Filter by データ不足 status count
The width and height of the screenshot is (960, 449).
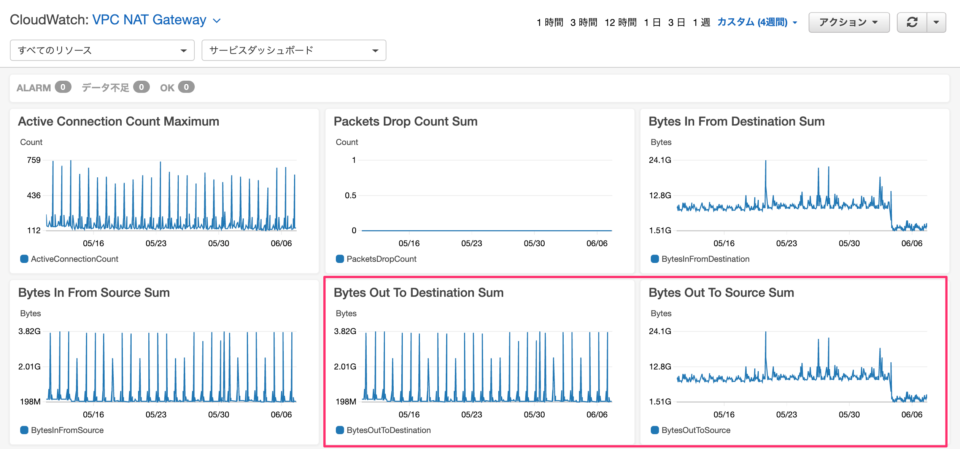click(115, 88)
